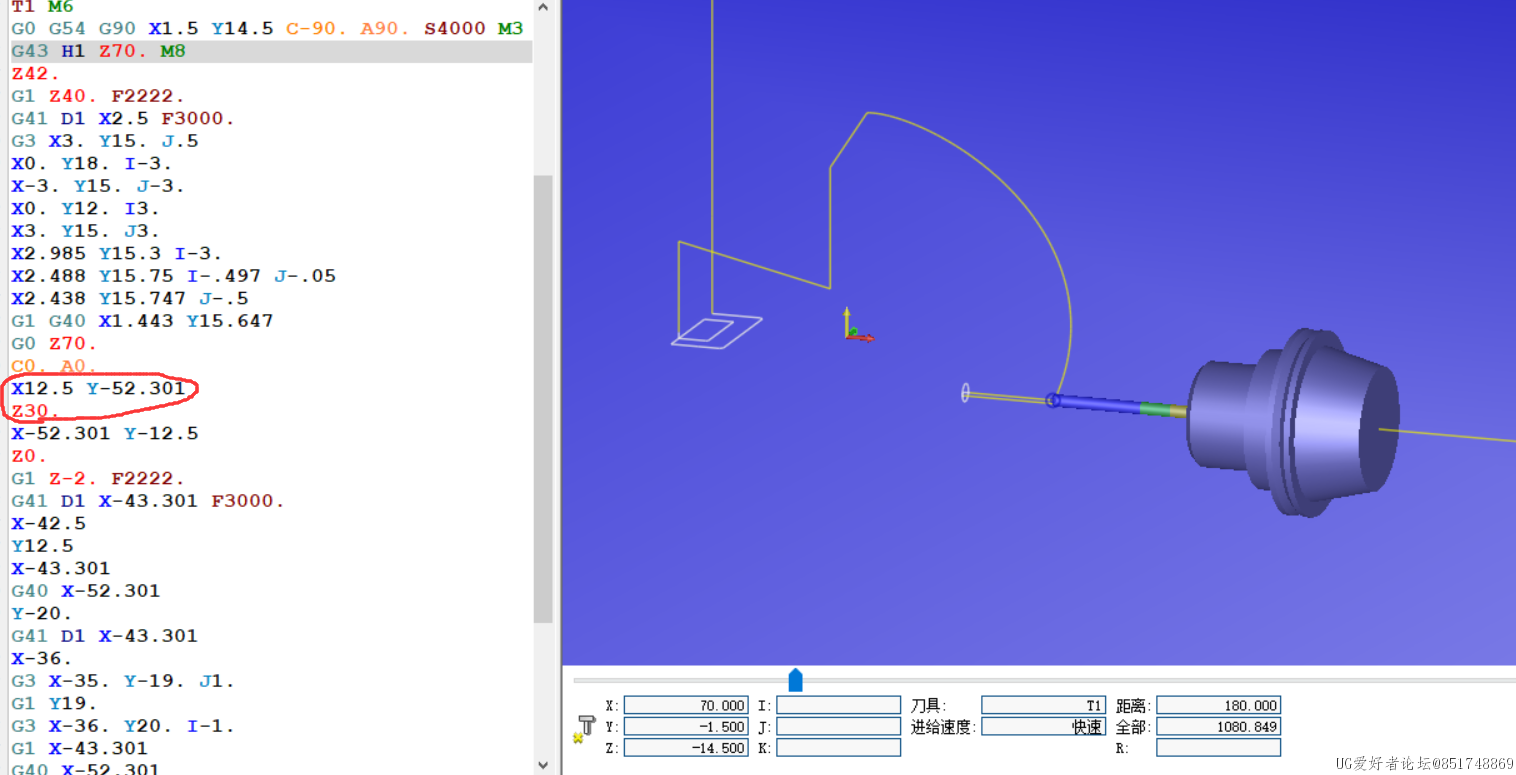Image resolution: width=1516 pixels, height=775 pixels.
Task: Select code line 'G1 Y19.'
Action: 54,703
